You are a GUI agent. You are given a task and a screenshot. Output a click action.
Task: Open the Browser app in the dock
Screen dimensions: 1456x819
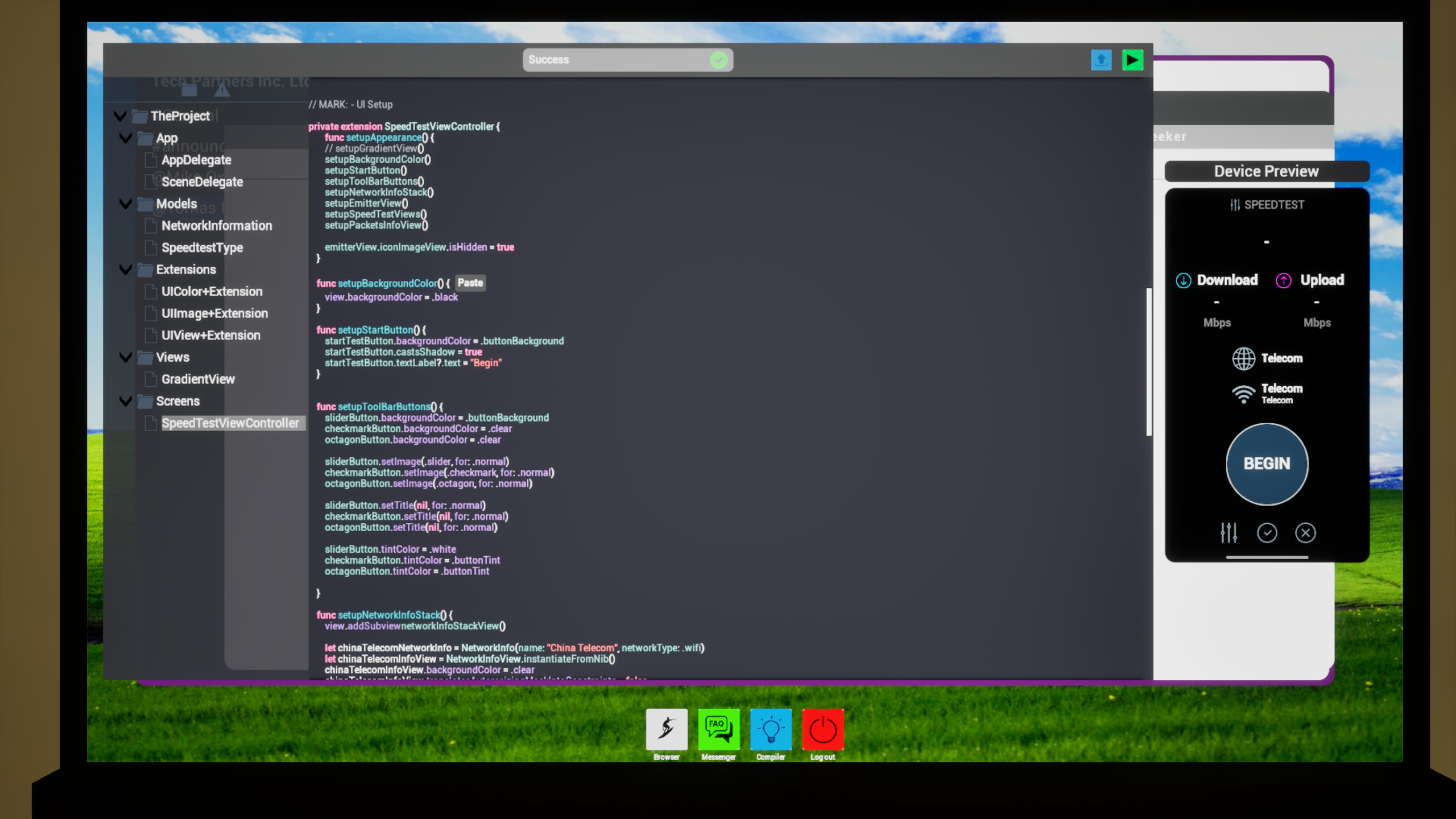667,729
